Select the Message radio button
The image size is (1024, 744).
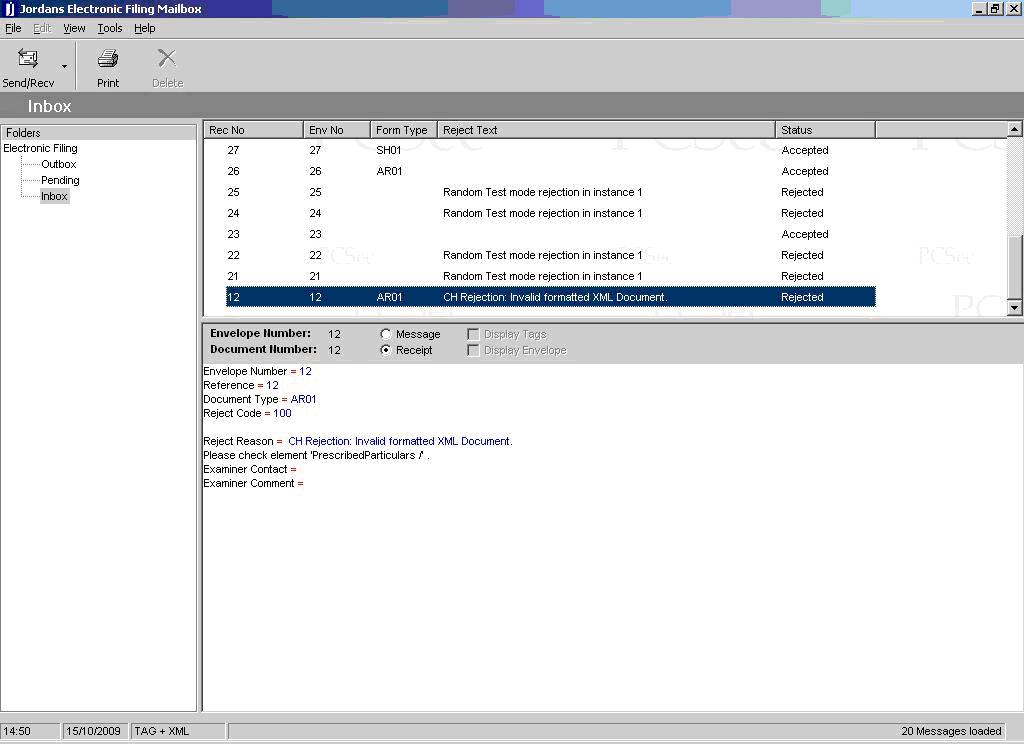pos(386,334)
